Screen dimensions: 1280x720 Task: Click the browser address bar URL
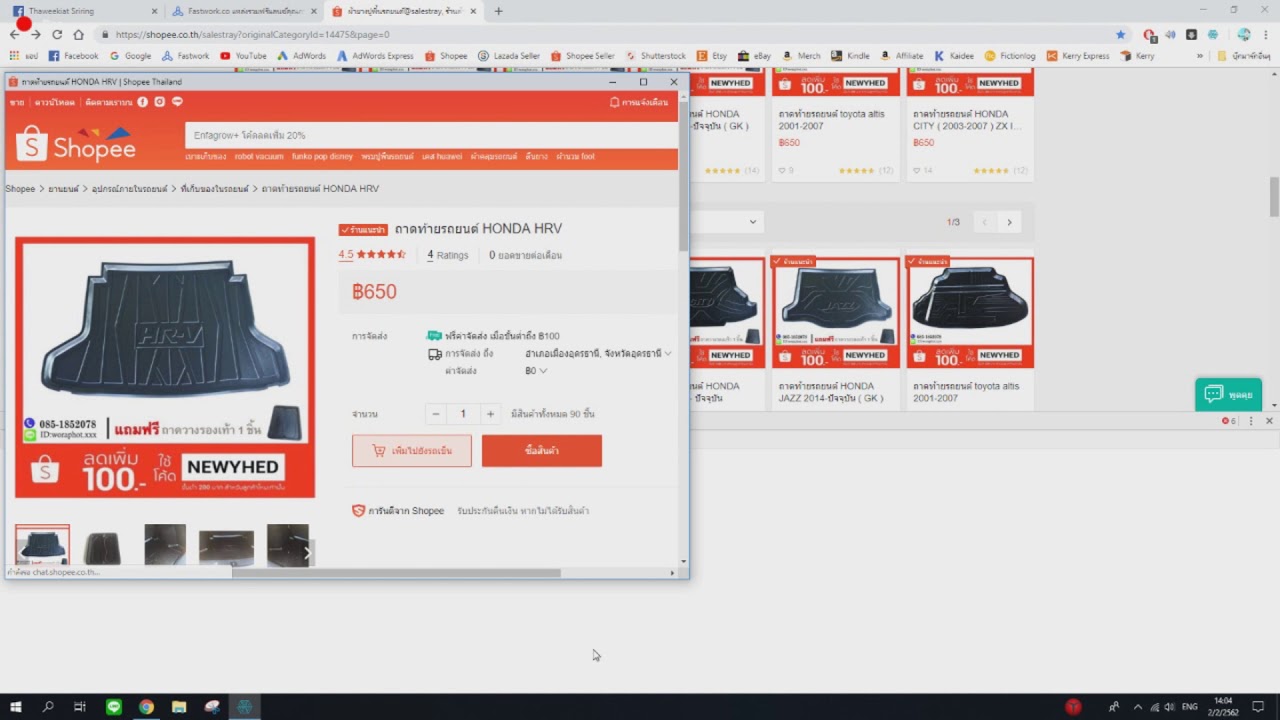click(x=252, y=34)
